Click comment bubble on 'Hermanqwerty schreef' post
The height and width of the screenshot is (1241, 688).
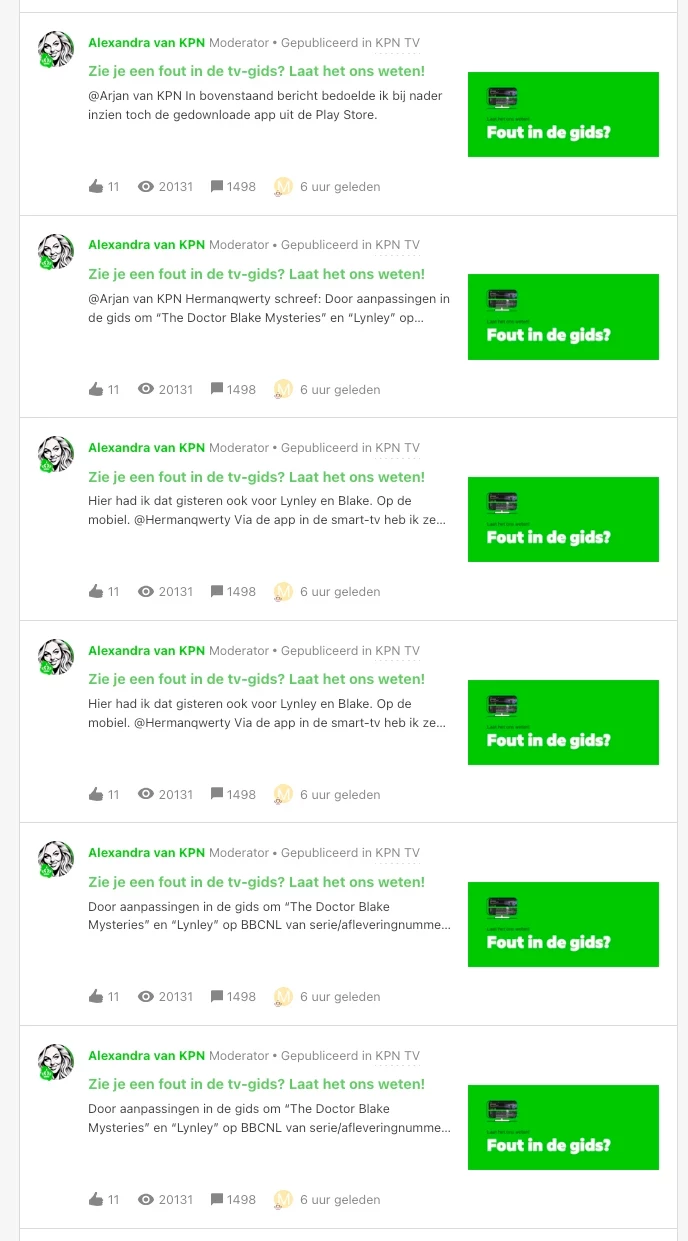click(x=217, y=389)
